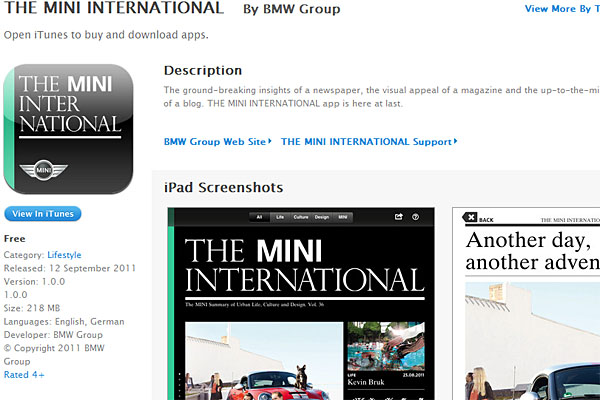Click the Lifestyle category link
This screenshot has width=600, height=400.
tap(65, 255)
